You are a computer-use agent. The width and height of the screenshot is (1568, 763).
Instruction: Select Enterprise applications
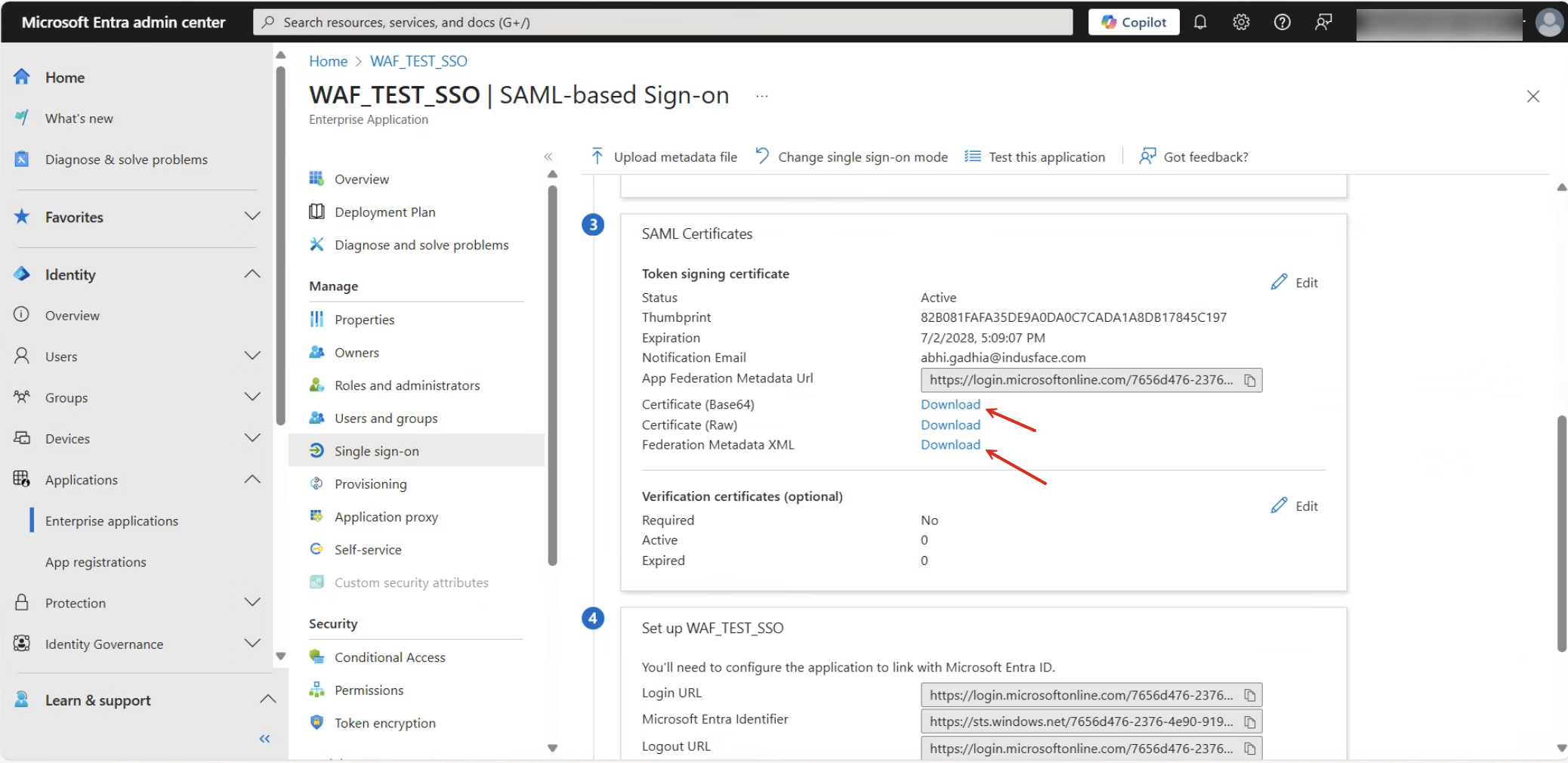[x=111, y=521]
